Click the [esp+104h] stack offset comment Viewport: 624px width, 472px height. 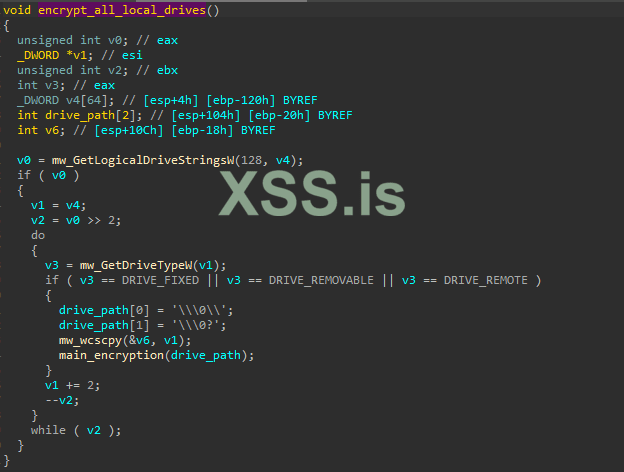206,115
